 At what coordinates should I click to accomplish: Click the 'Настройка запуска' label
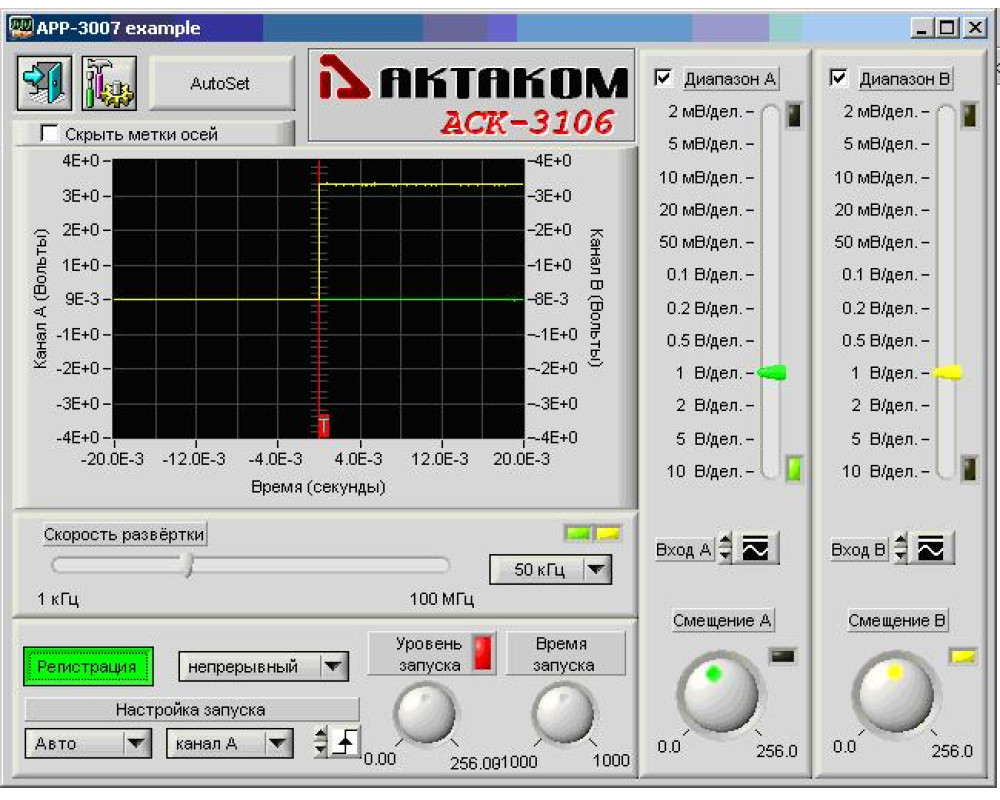[x=191, y=709]
